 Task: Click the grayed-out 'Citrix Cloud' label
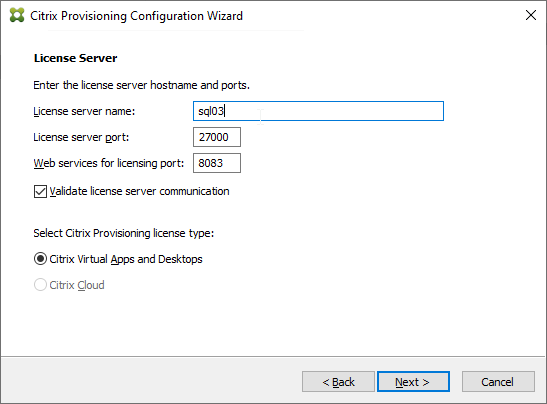click(x=77, y=285)
